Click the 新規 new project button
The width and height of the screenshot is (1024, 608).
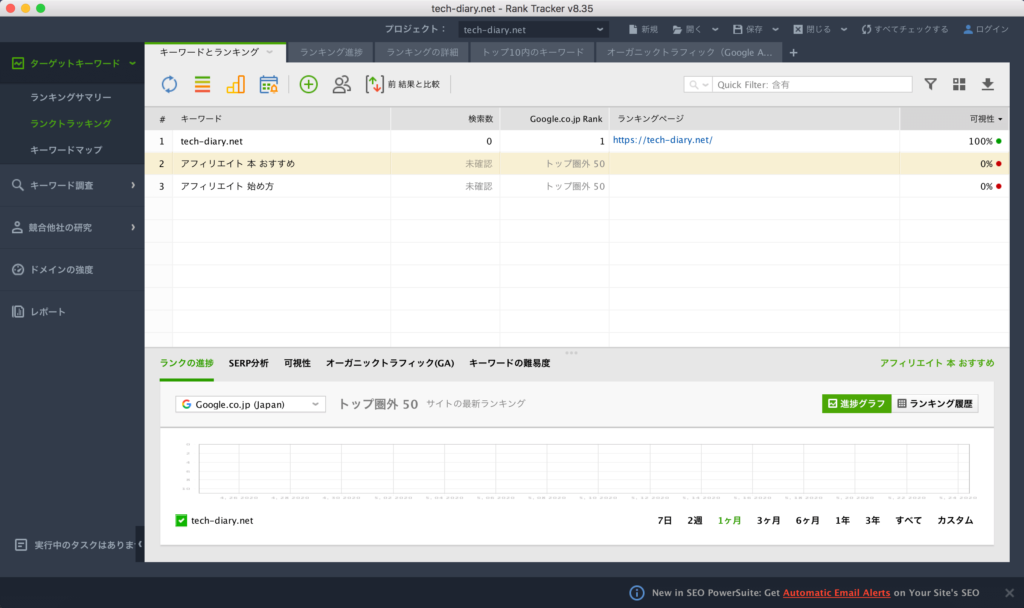(643, 29)
